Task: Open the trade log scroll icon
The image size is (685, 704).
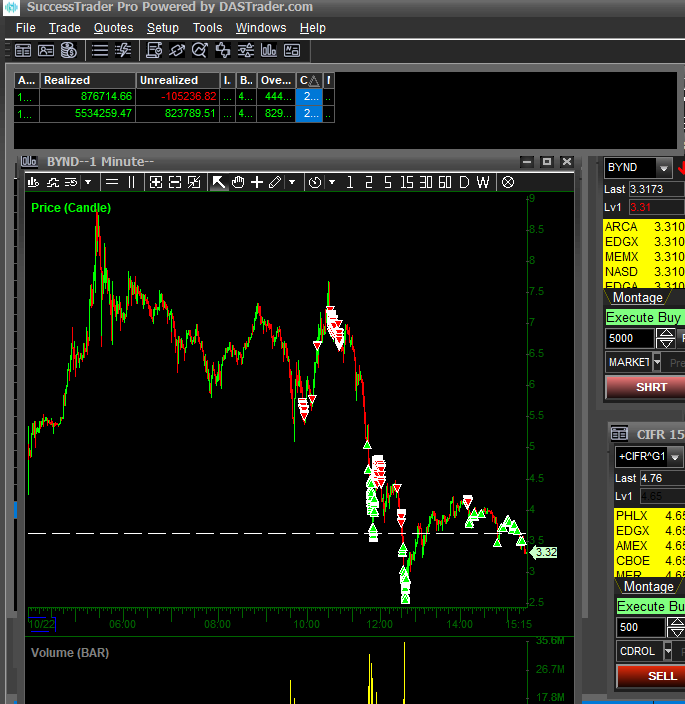Action: (154, 51)
